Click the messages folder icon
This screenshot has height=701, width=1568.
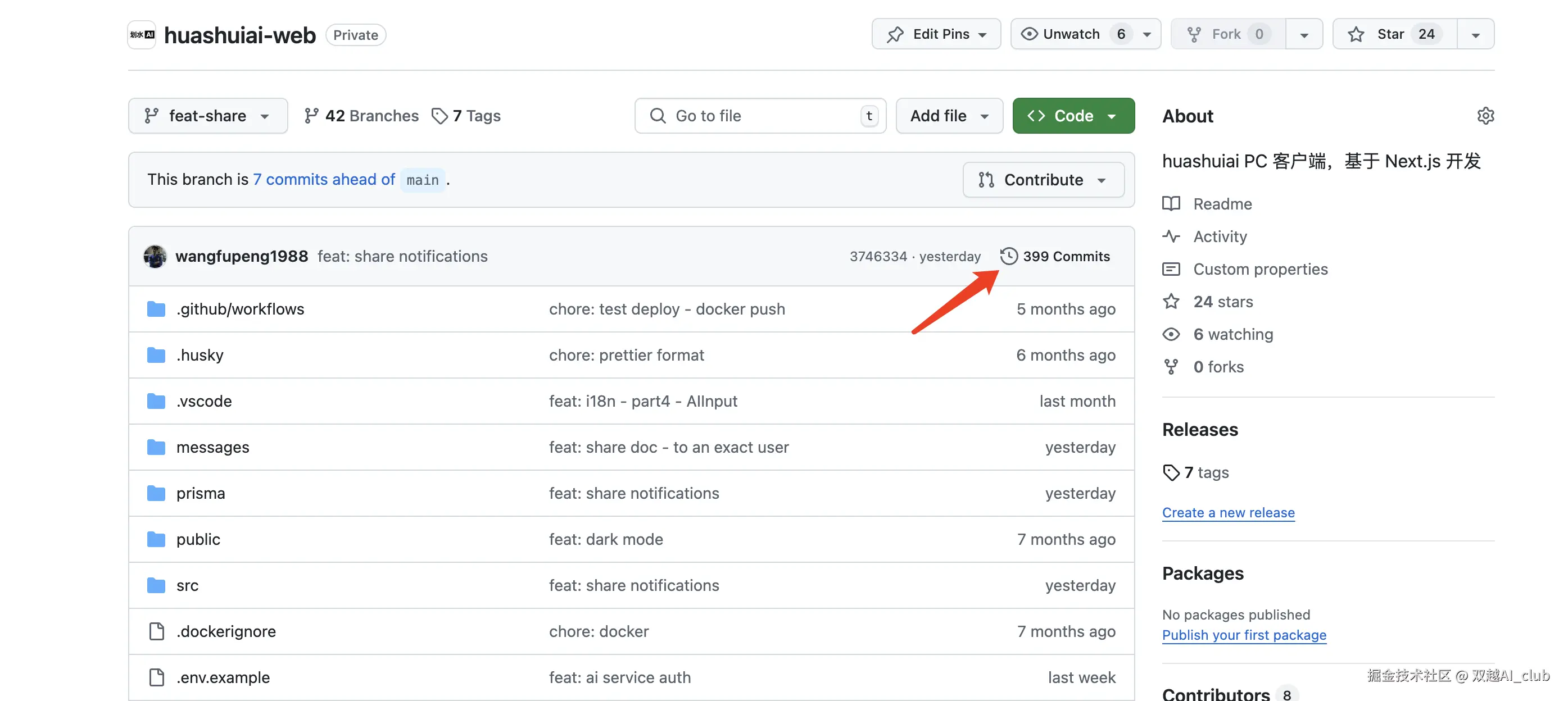[x=156, y=447]
